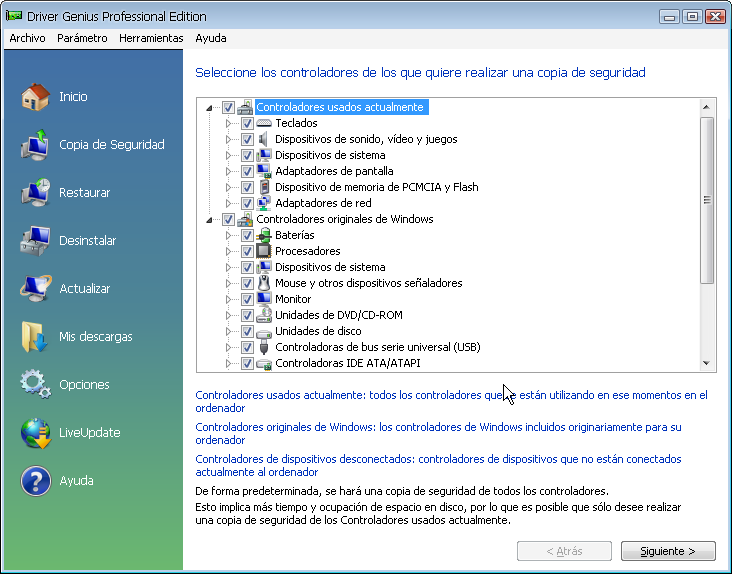Select the Controladoras IDE ATA/ATAPI text
The height and width of the screenshot is (574, 732).
(x=348, y=363)
